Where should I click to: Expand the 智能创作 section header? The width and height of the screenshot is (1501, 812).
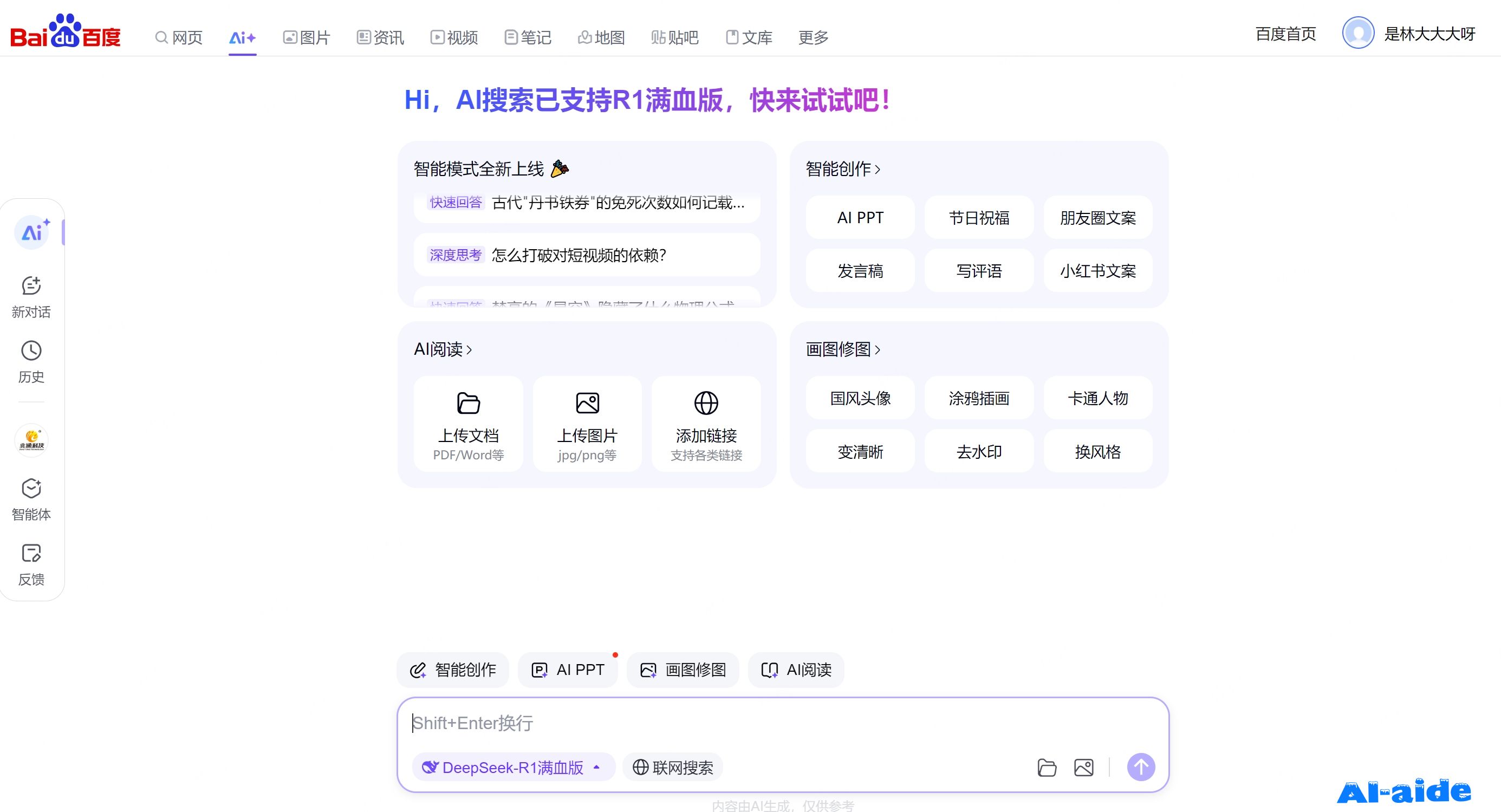842,169
